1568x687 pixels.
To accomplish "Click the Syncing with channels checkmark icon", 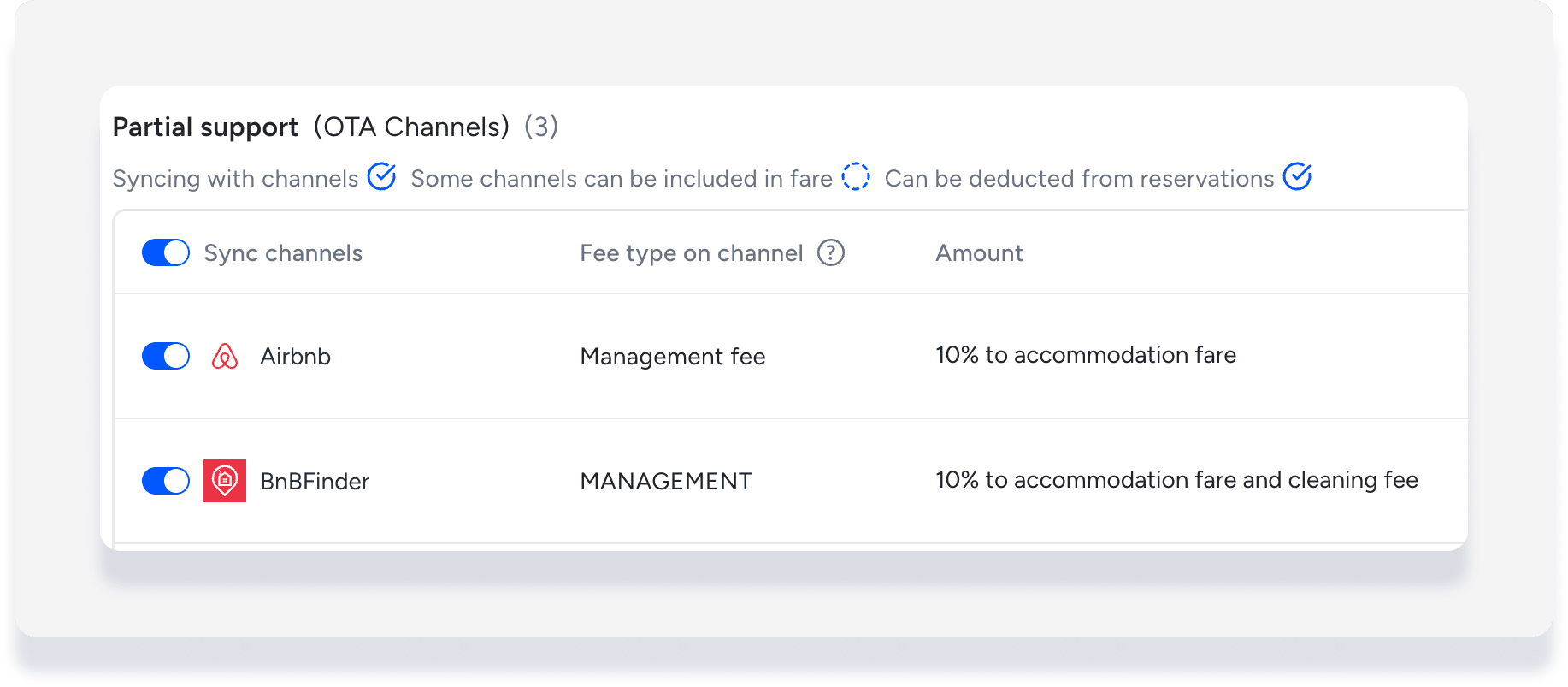I will point(381,177).
